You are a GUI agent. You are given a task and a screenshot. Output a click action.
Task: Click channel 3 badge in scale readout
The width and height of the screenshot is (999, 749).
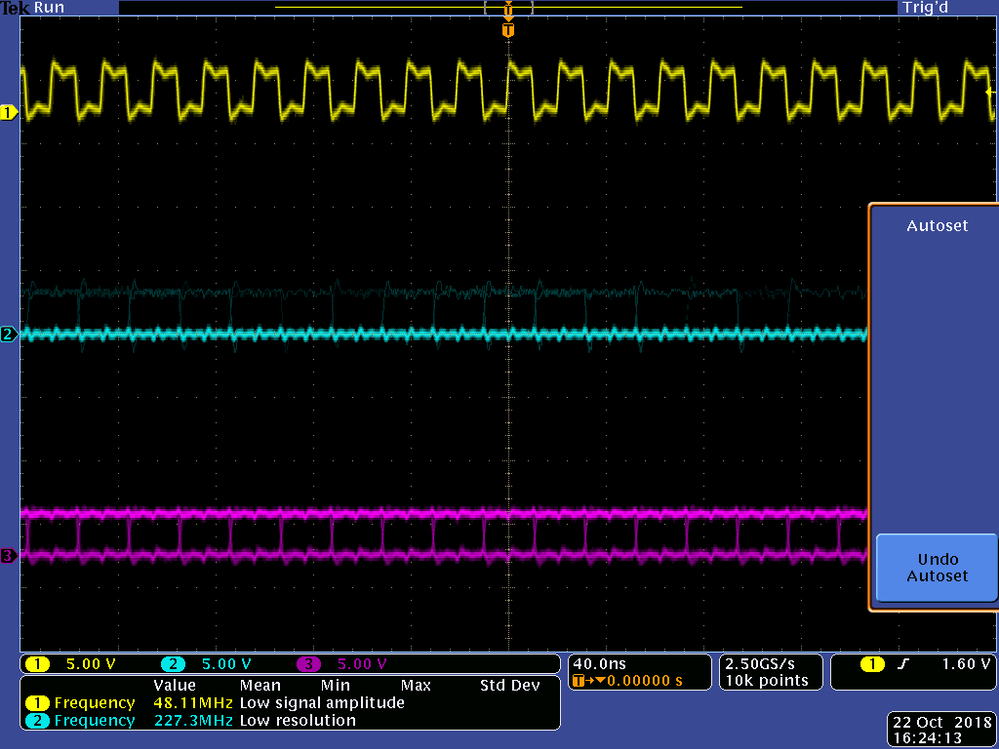[x=308, y=664]
